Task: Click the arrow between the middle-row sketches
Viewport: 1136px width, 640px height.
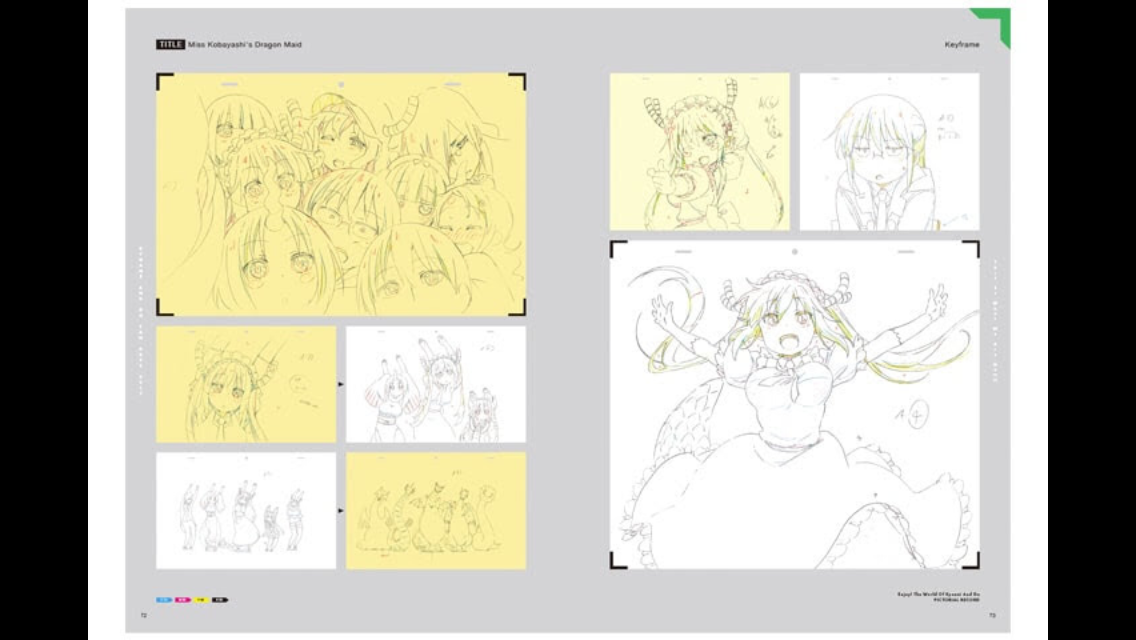Action: [x=341, y=384]
